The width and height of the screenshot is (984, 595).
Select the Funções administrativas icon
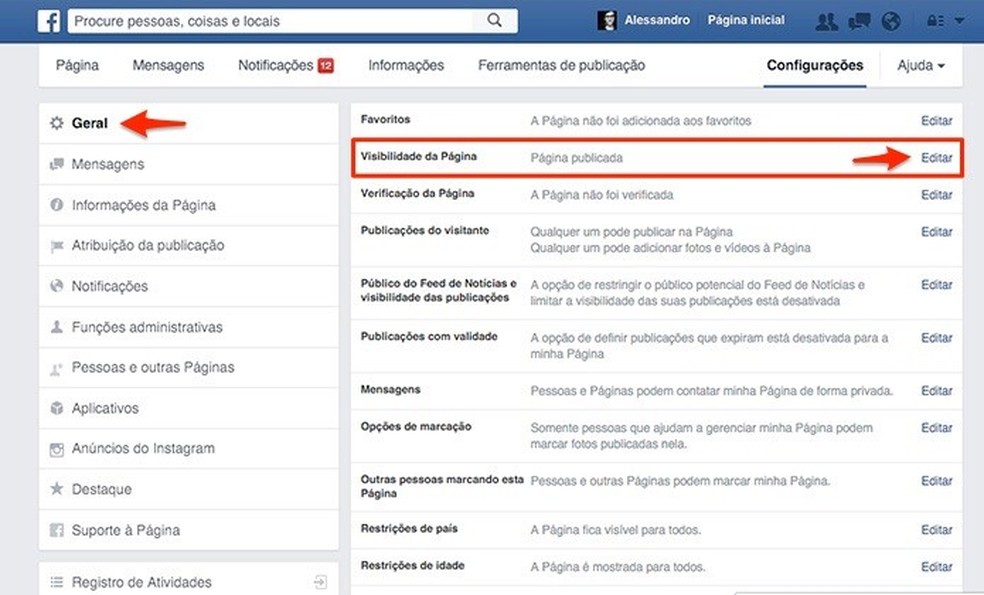[x=57, y=327]
